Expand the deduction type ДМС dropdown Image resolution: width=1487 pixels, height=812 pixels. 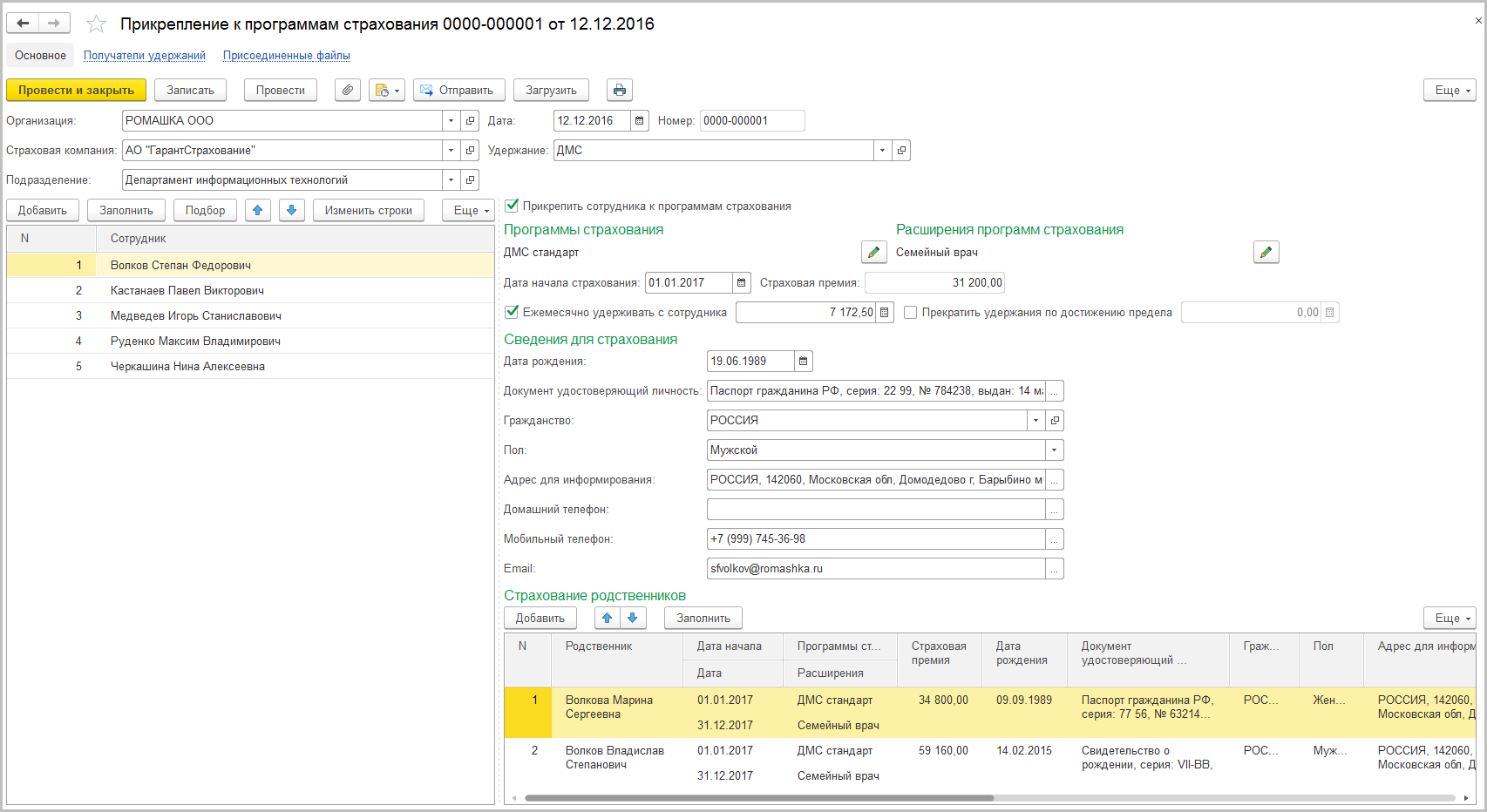click(882, 151)
